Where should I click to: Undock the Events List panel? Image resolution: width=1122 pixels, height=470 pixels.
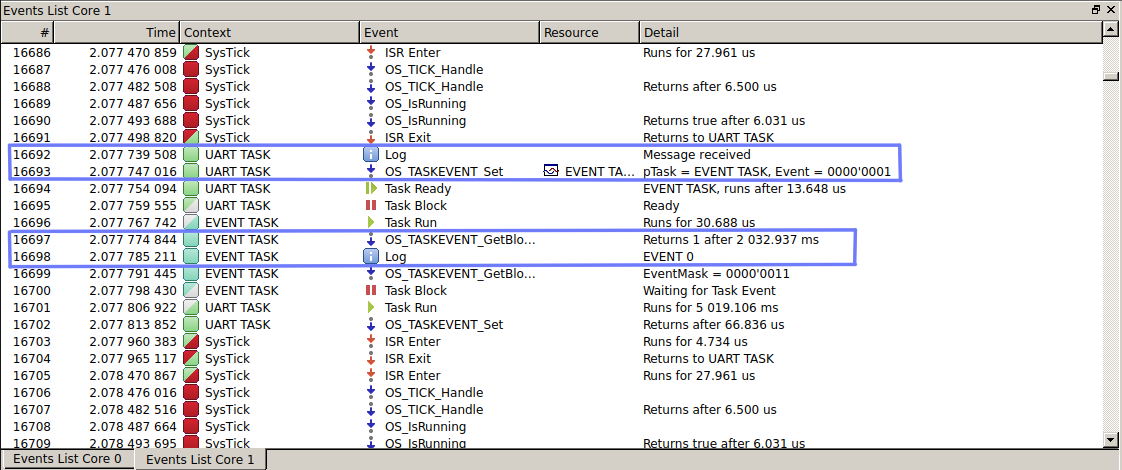pos(1096,10)
